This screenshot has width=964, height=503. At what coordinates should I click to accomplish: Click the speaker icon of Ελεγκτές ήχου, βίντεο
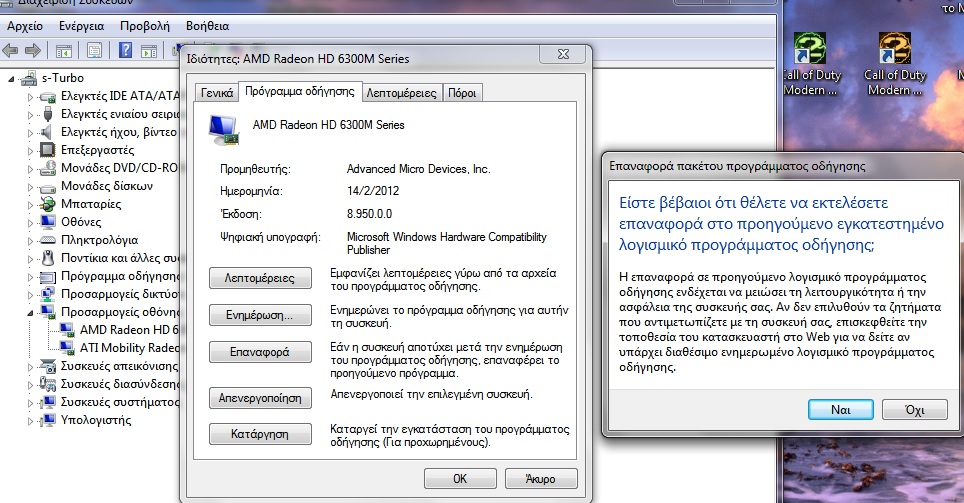pos(46,132)
